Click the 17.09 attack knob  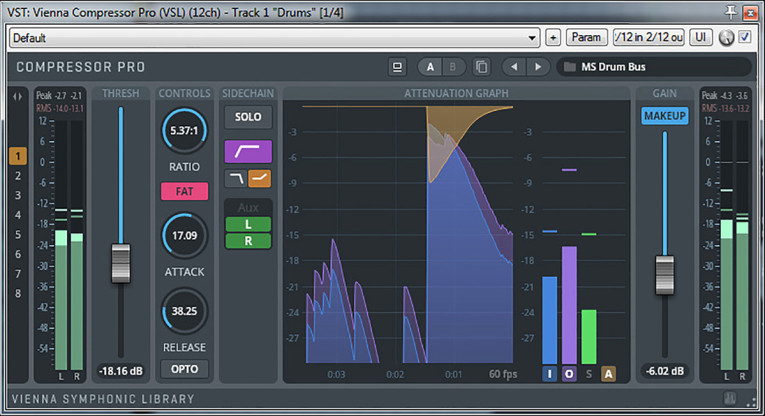[x=184, y=236]
